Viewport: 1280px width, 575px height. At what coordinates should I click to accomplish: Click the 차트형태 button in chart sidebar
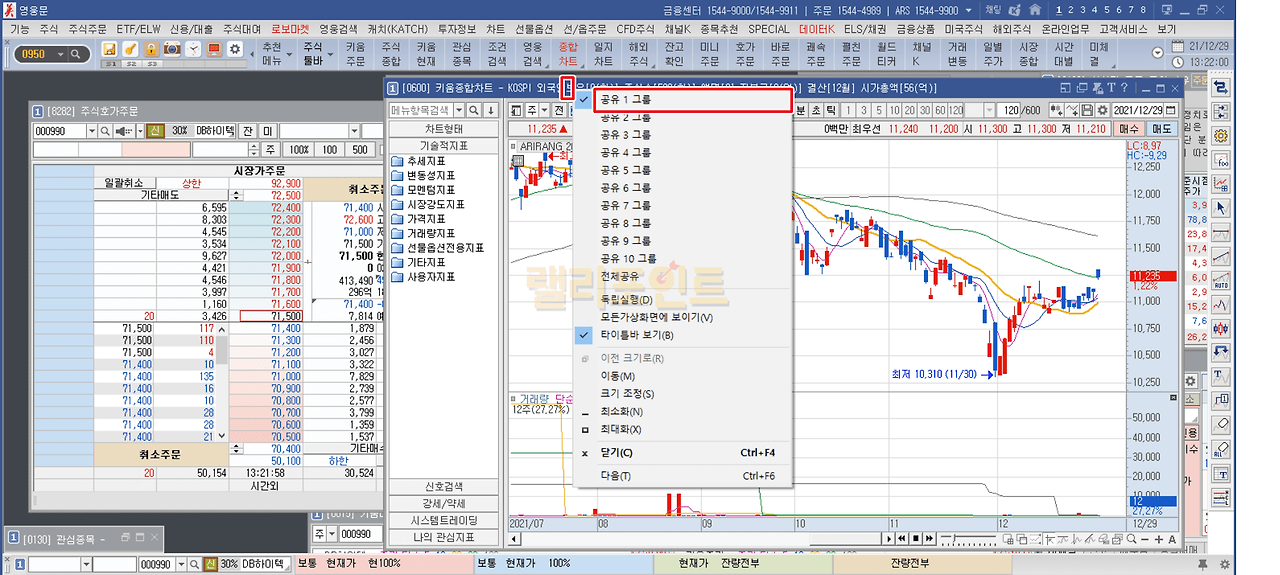(444, 129)
